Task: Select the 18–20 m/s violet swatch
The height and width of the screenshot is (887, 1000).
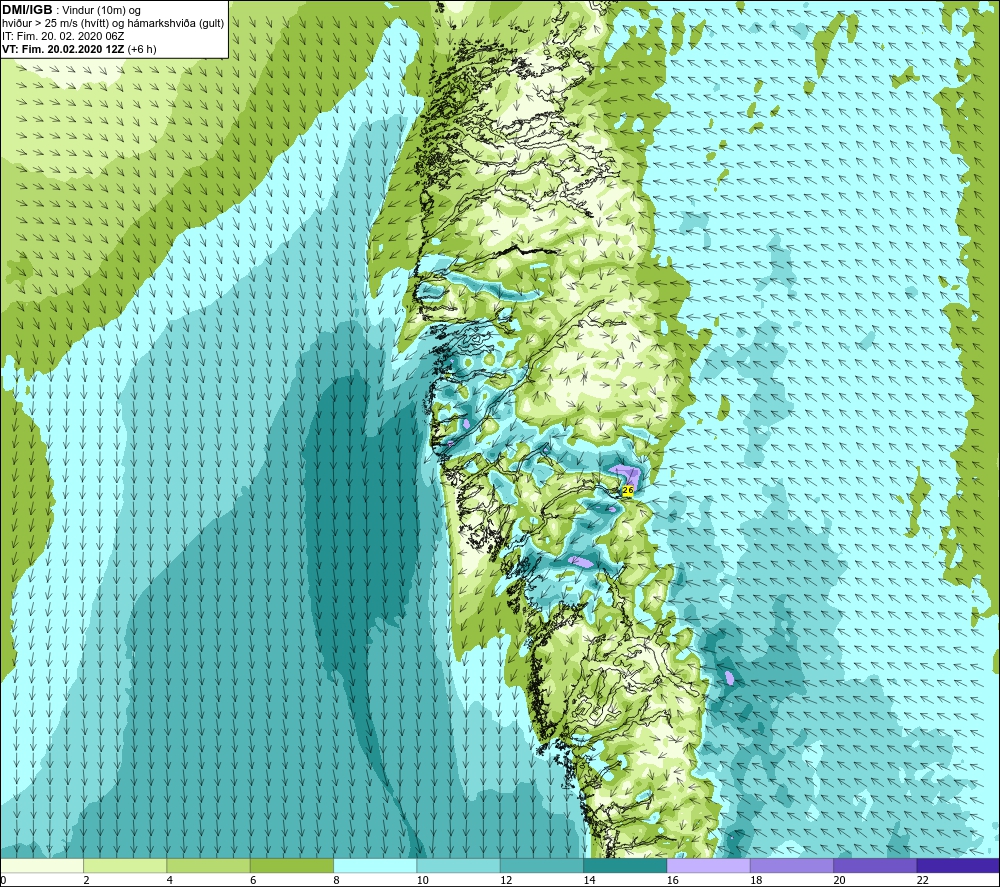Action: click(791, 865)
